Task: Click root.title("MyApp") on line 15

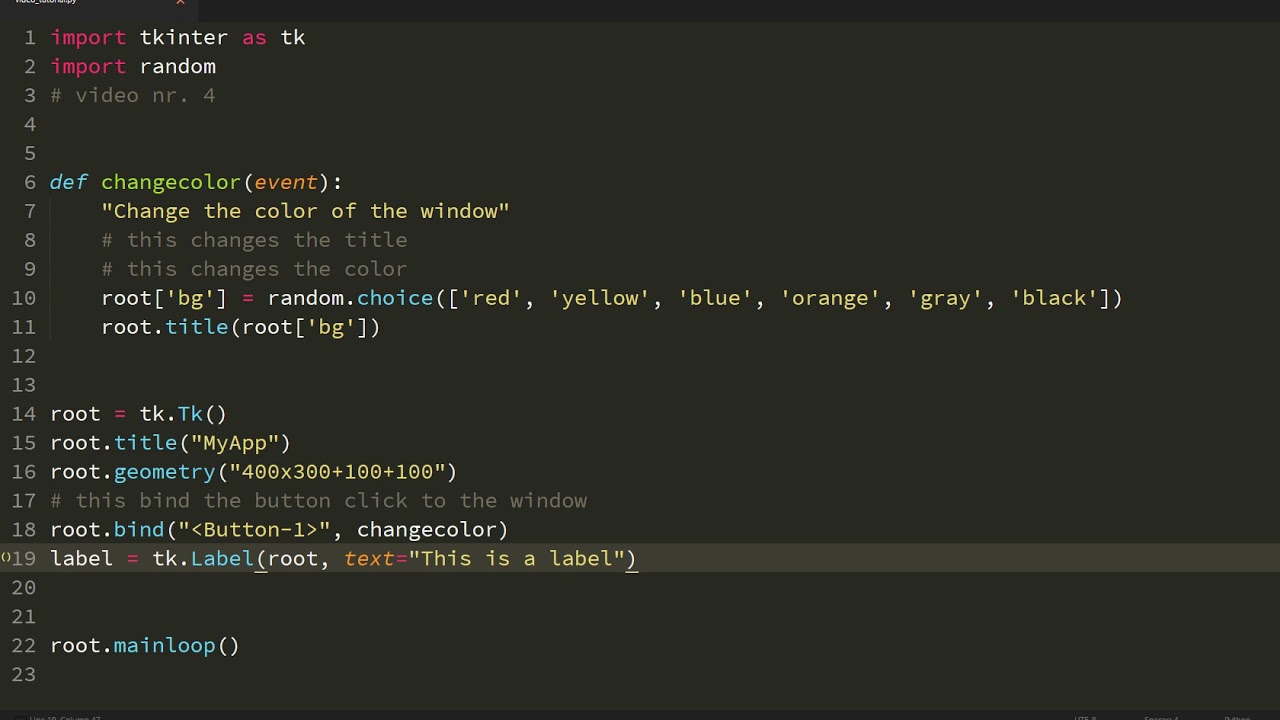Action: (x=170, y=442)
